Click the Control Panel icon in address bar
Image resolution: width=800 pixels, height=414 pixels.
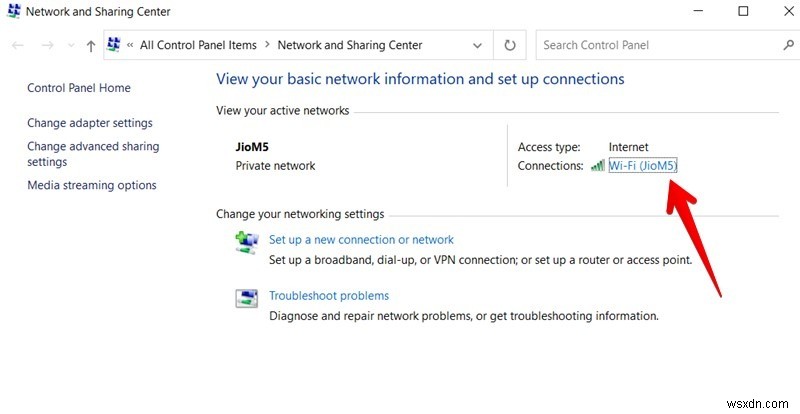[114, 45]
